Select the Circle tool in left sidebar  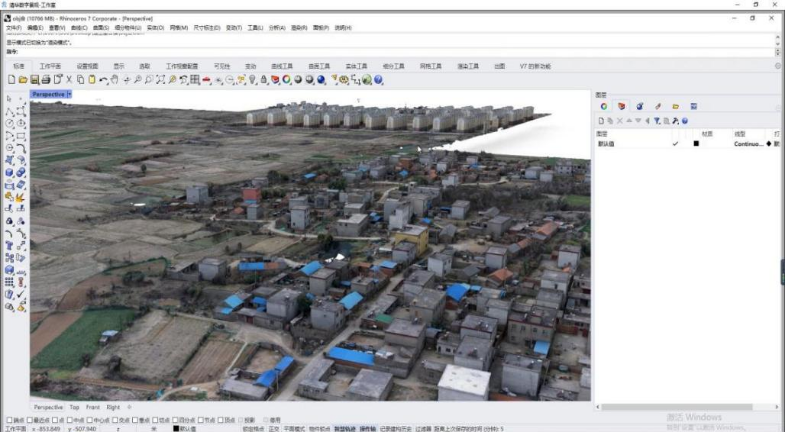point(9,124)
